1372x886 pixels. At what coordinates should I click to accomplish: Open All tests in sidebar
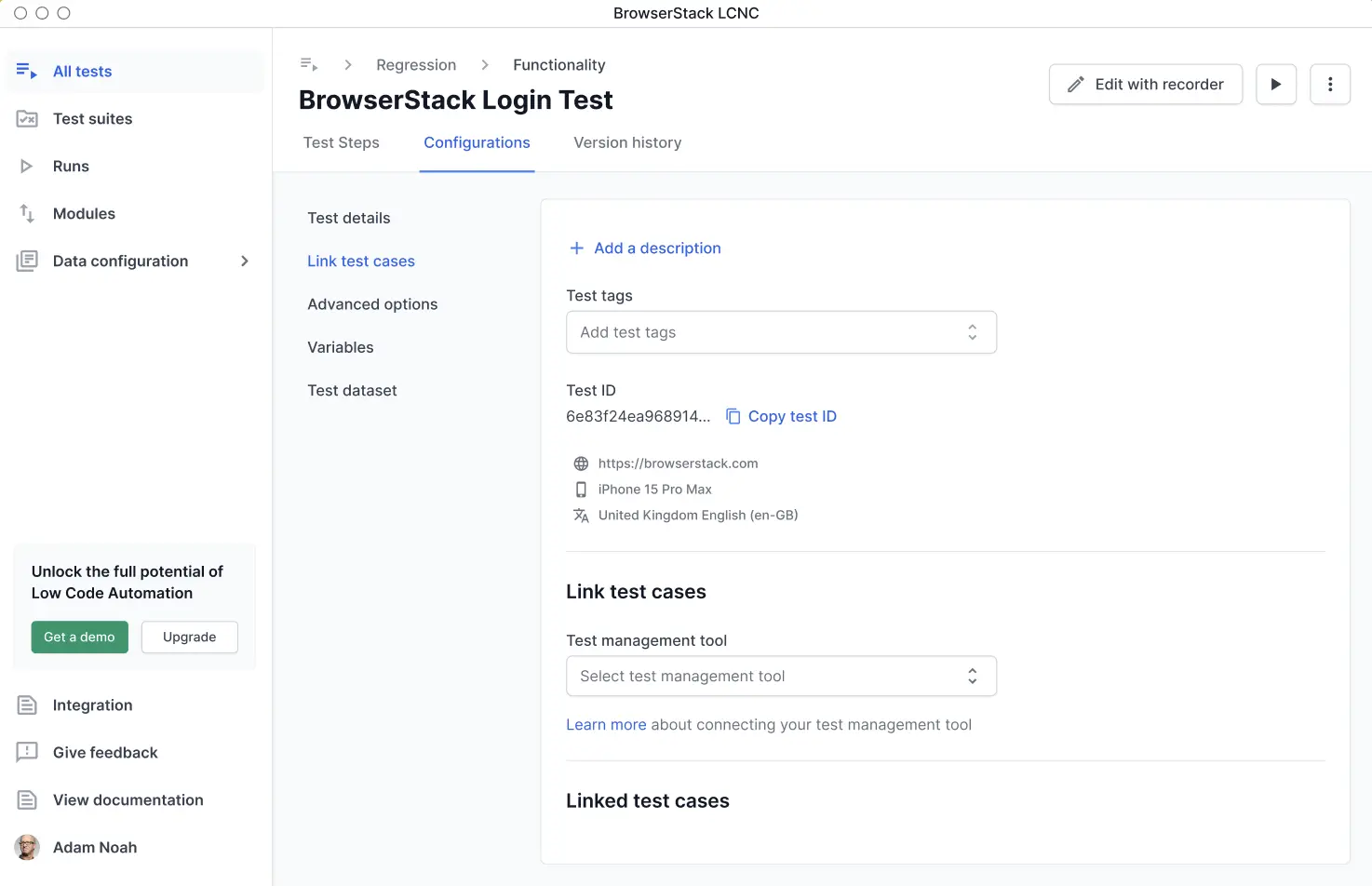135,72
